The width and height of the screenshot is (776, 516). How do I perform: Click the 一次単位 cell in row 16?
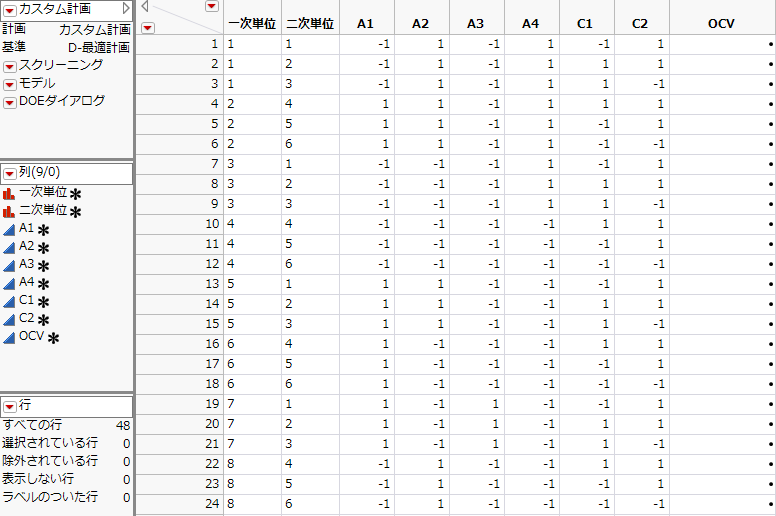point(252,344)
